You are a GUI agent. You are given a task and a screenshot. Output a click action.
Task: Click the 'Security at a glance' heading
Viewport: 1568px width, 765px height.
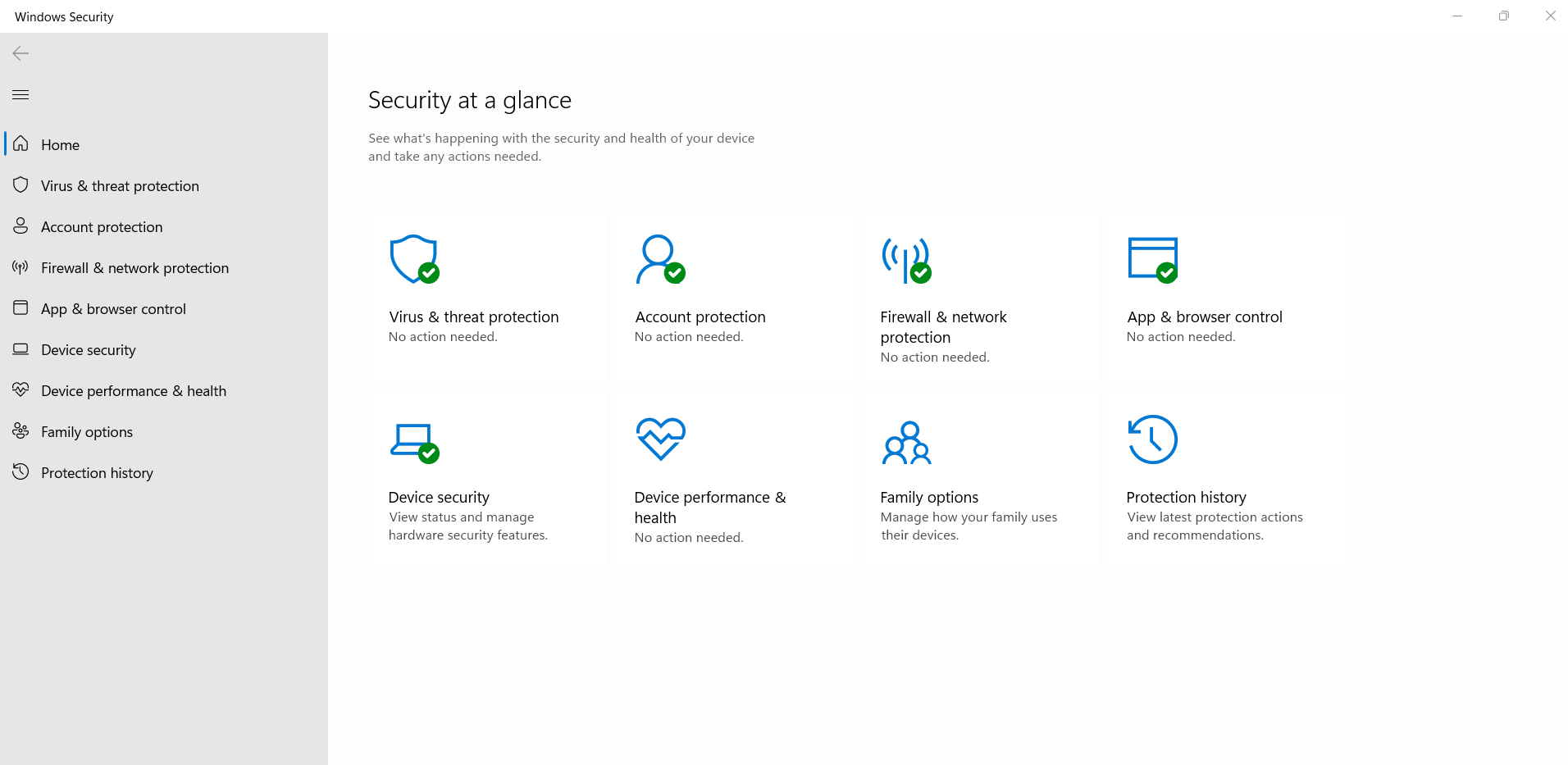click(470, 100)
